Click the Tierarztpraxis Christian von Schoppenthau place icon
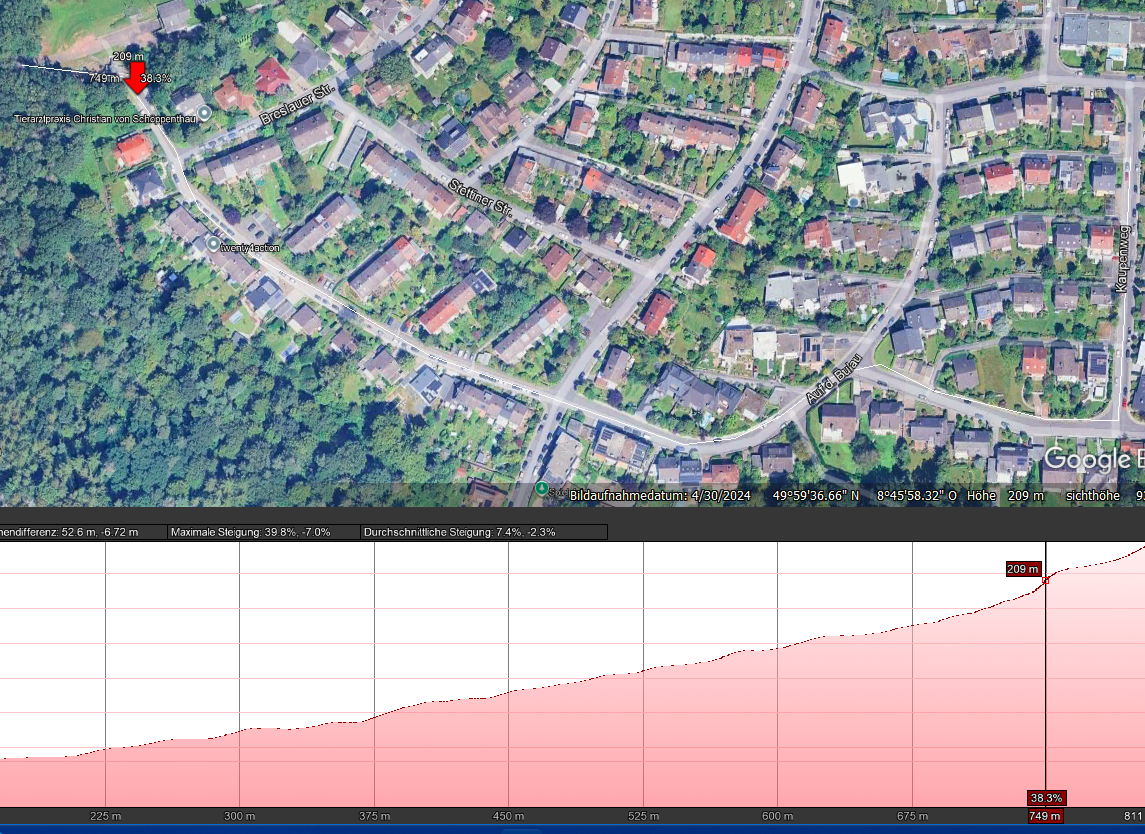The width and height of the screenshot is (1145, 834). (x=205, y=113)
